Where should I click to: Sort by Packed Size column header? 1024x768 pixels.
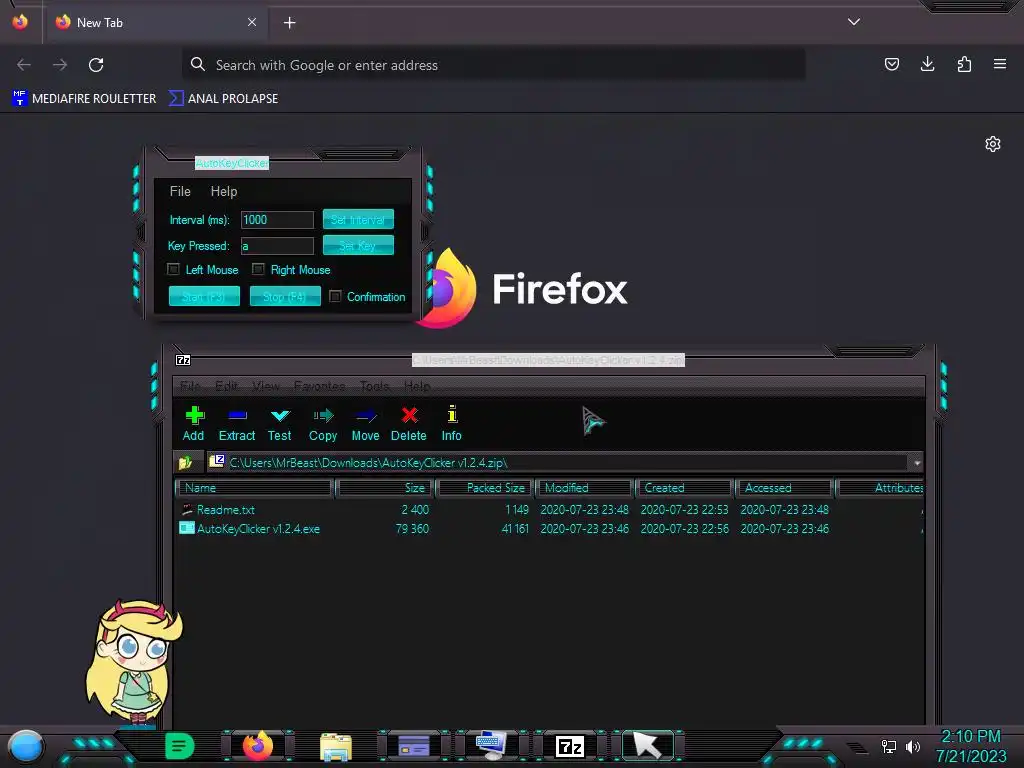point(485,488)
